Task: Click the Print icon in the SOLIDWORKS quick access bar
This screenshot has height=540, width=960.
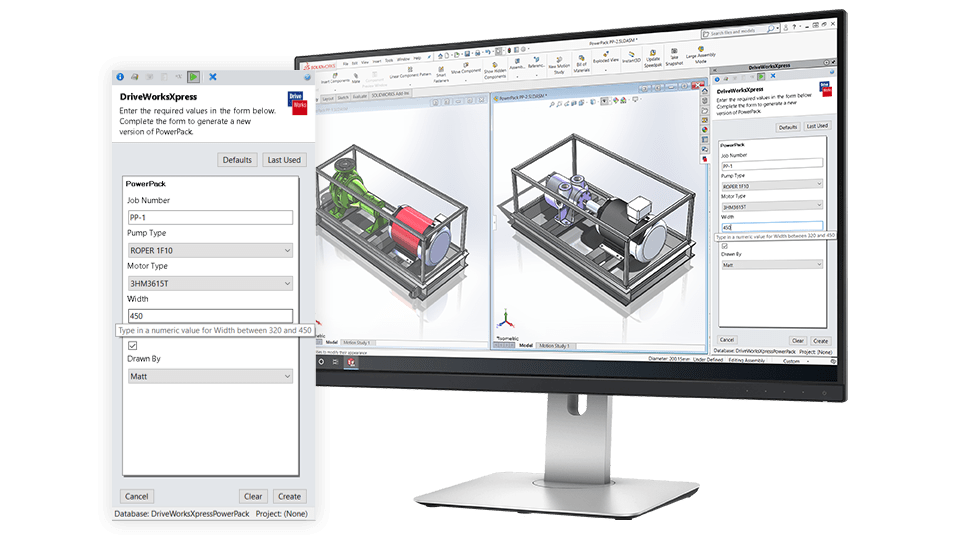Action: click(478, 53)
